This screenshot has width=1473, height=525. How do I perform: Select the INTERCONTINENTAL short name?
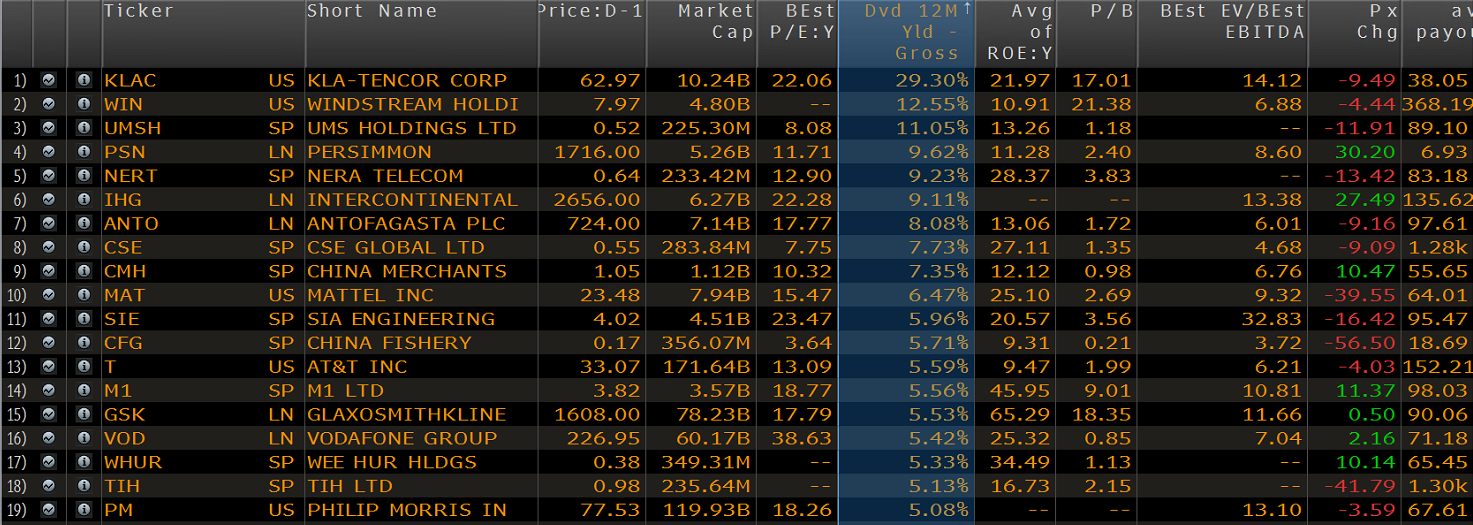[413, 200]
